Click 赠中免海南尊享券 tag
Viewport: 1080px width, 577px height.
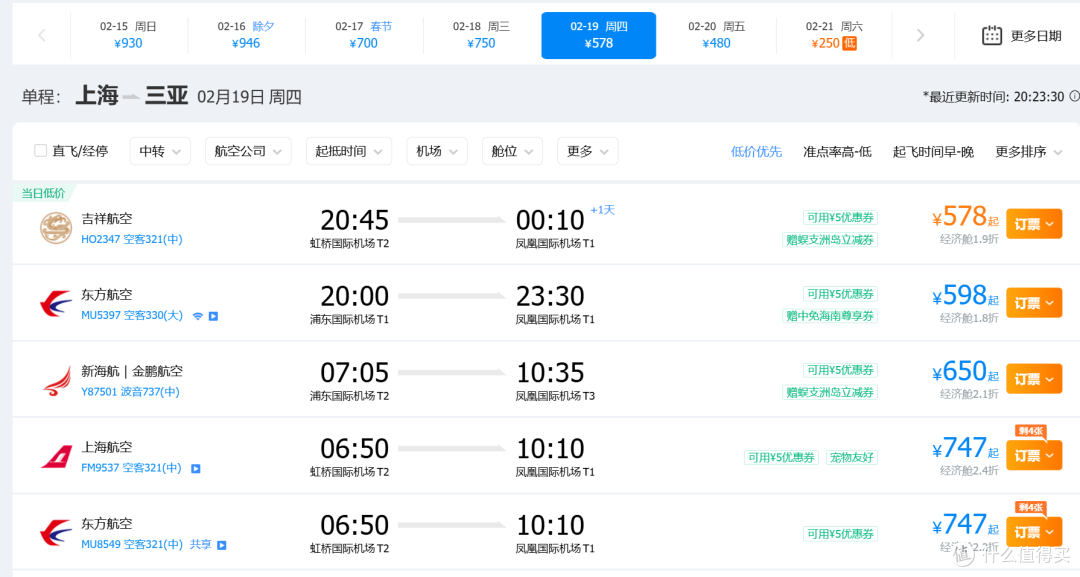click(x=830, y=315)
